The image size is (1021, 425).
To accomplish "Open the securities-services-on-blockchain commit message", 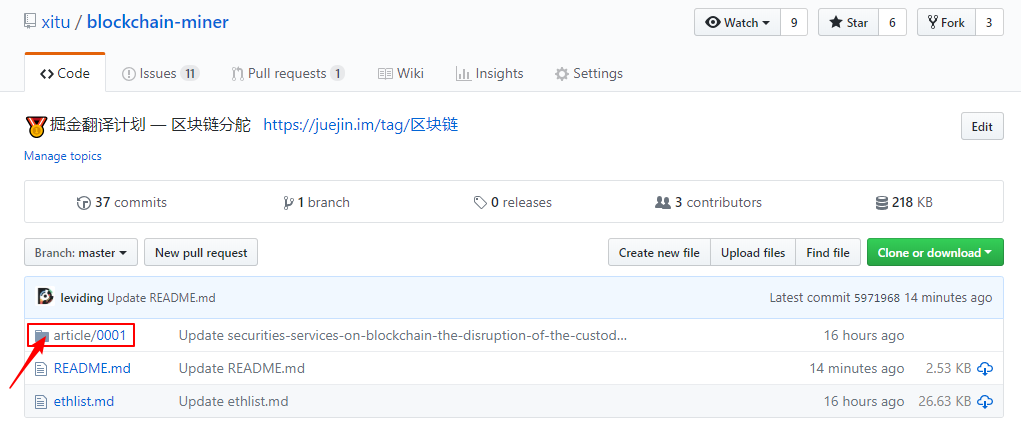I will pos(402,335).
